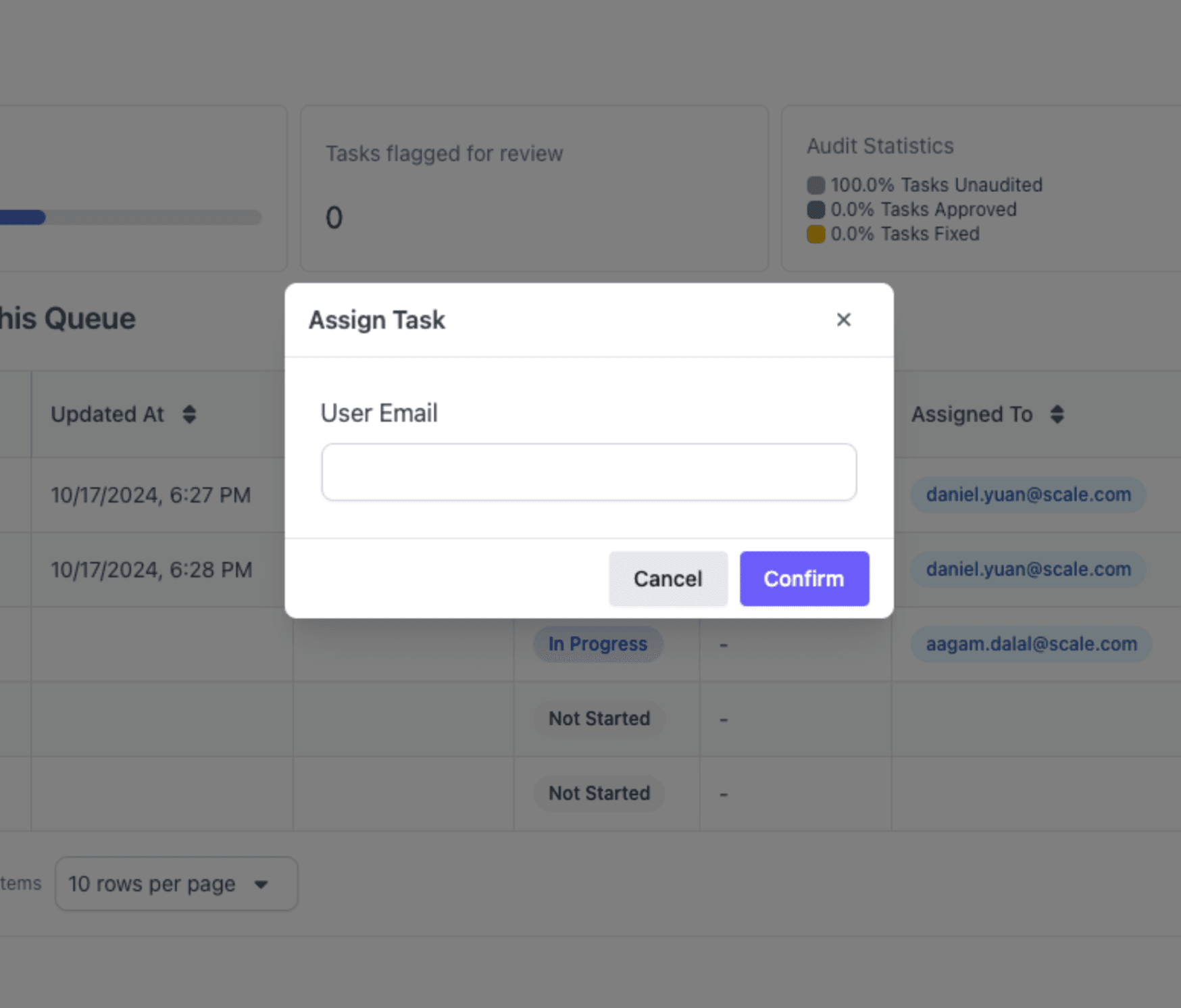Click the Assigned To column header
The width and height of the screenshot is (1181, 1008).
pos(972,414)
